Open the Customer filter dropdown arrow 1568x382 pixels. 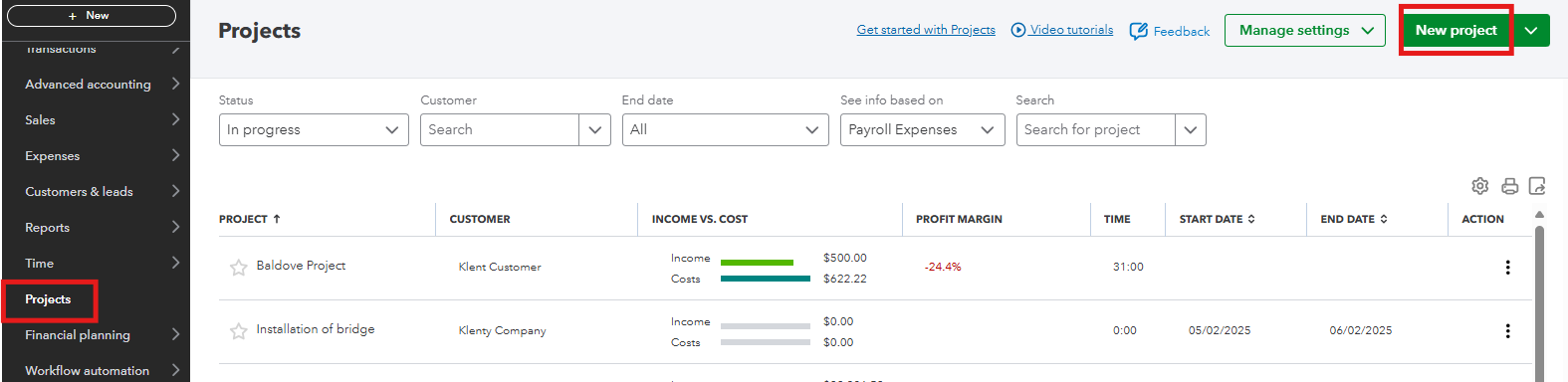point(595,129)
